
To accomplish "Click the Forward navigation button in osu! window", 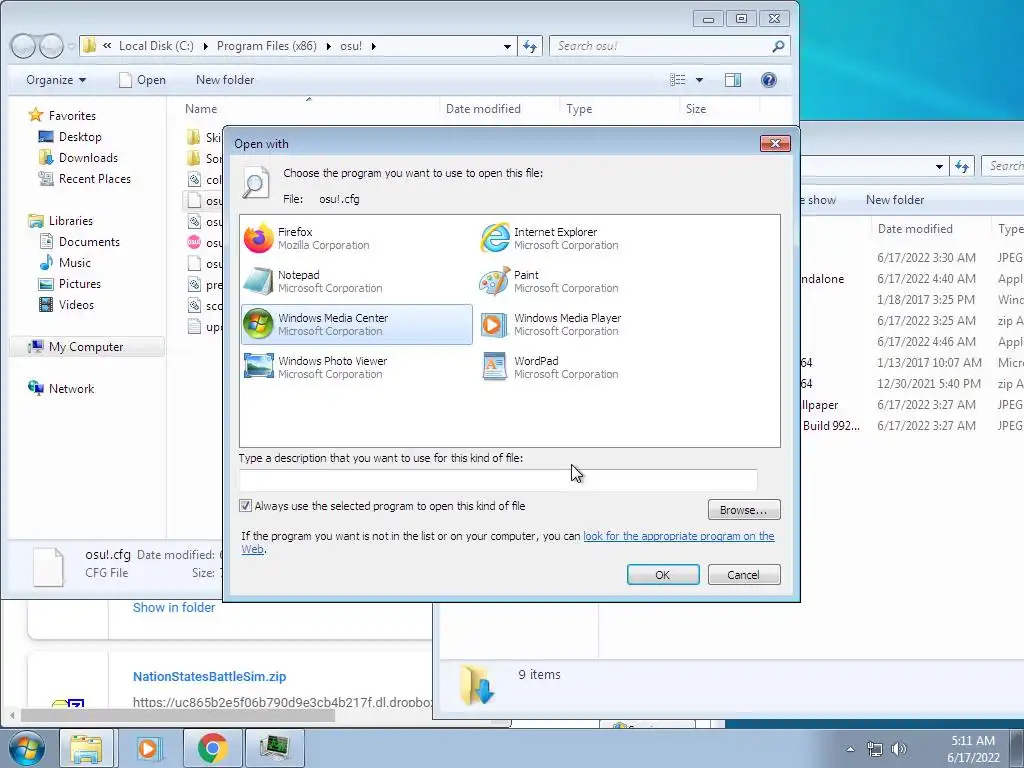I will [50, 46].
